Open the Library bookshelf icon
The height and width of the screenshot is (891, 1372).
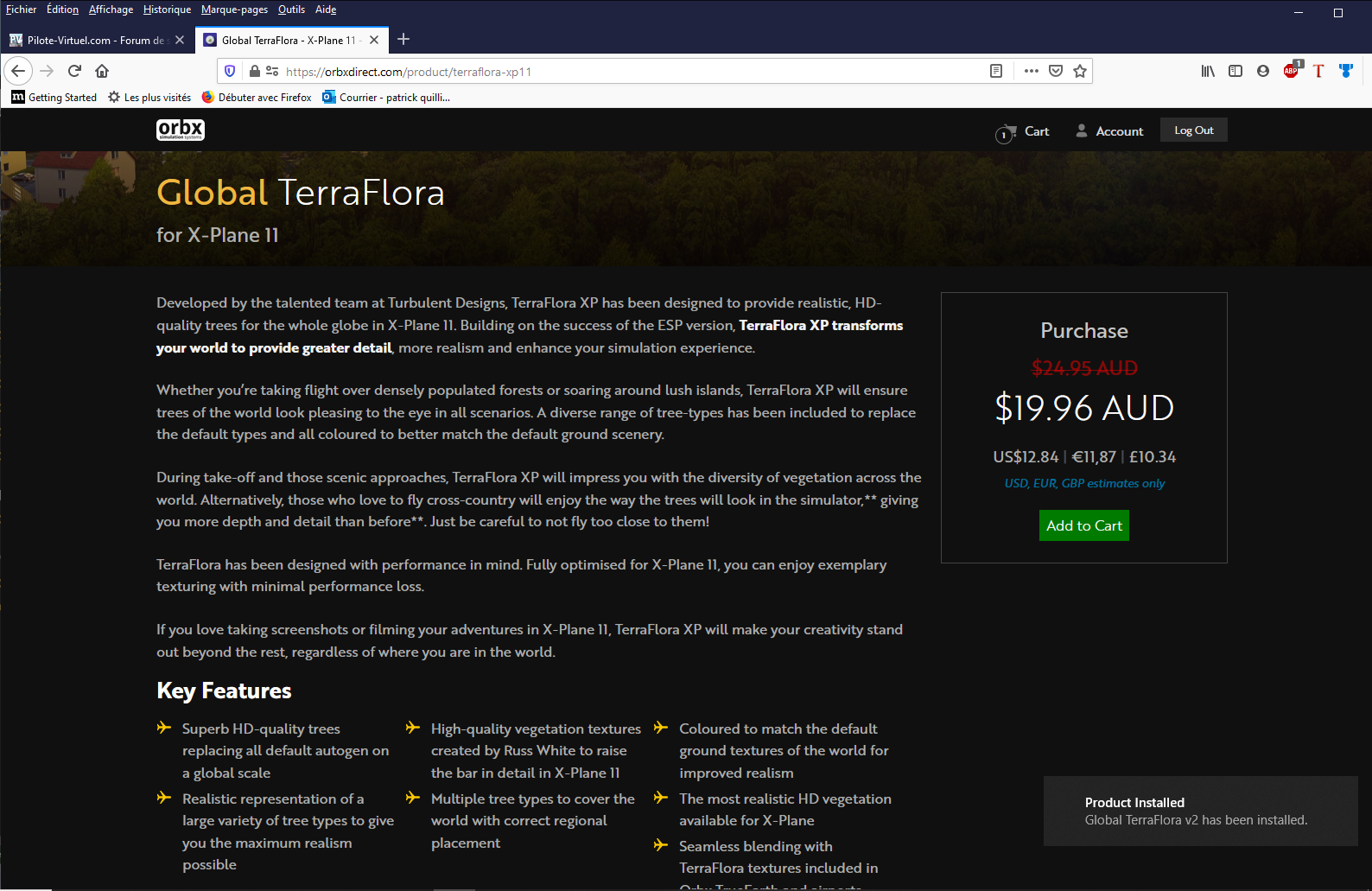[1208, 71]
